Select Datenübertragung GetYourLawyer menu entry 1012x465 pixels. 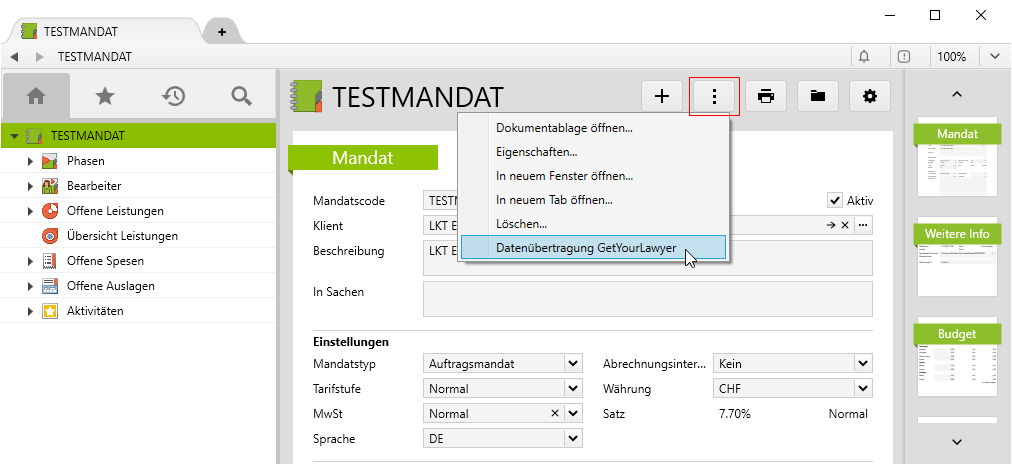coord(585,248)
